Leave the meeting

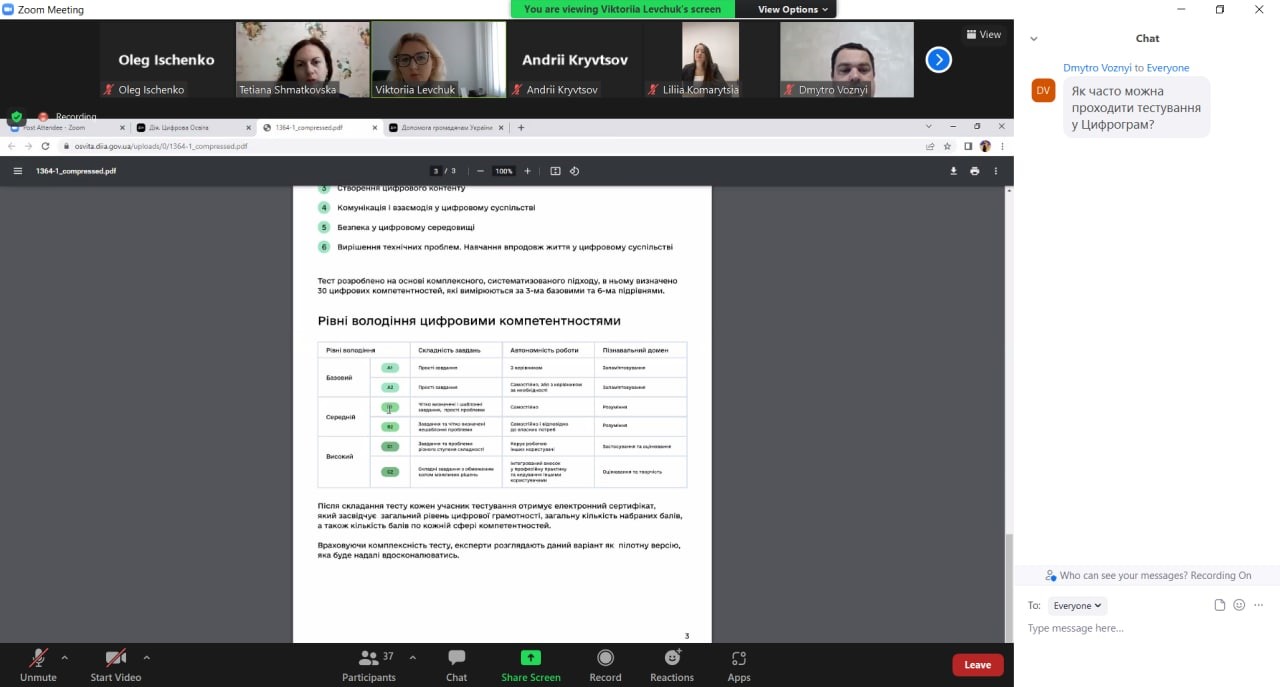(x=977, y=665)
